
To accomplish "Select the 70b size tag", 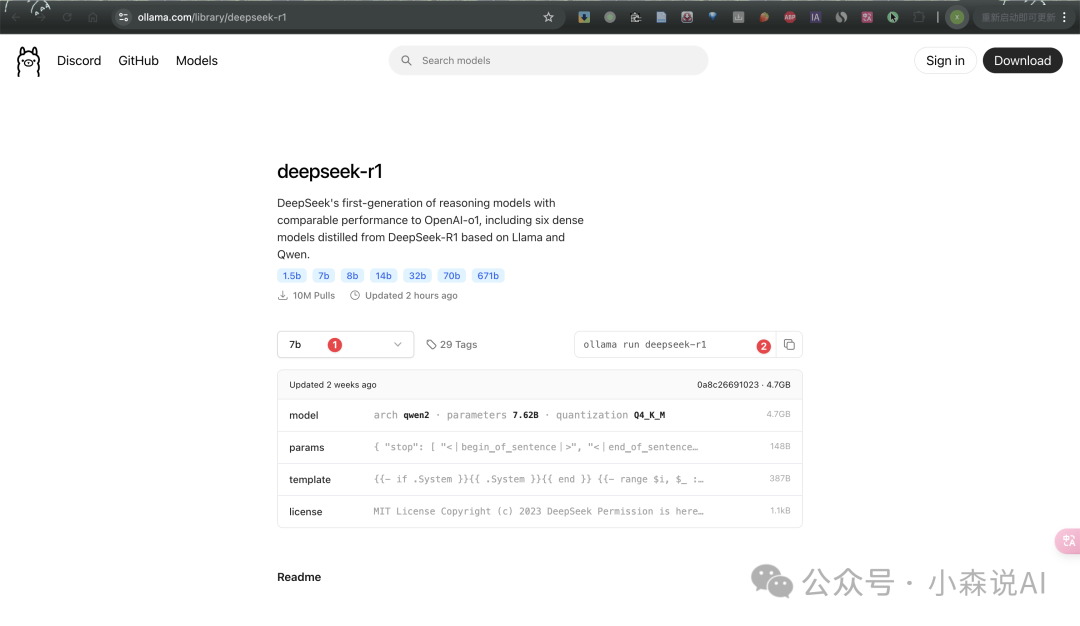I will coord(452,275).
